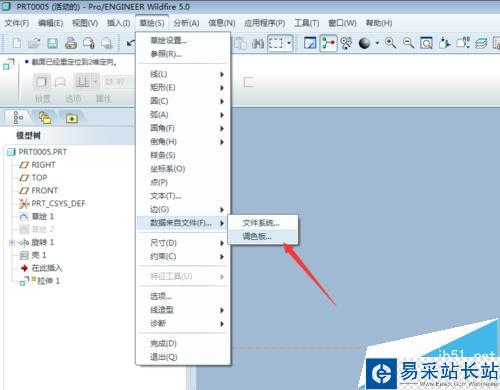
Task: Select the 在此插入 marker
Action: point(47,268)
